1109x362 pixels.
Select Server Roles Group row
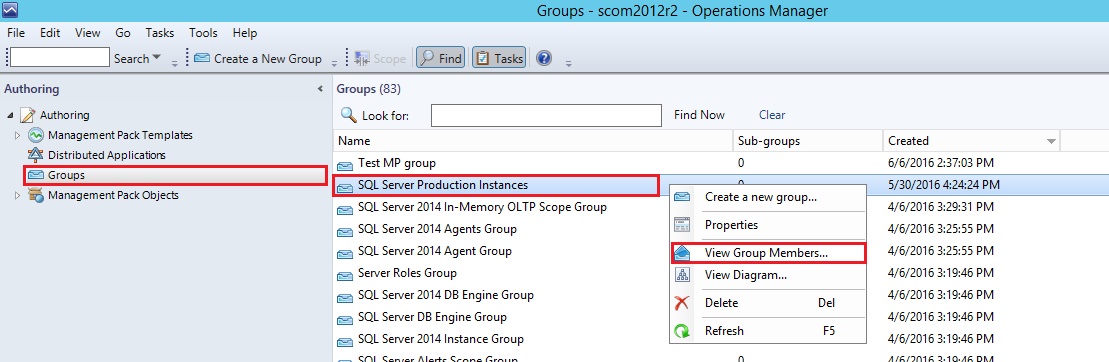click(407, 273)
